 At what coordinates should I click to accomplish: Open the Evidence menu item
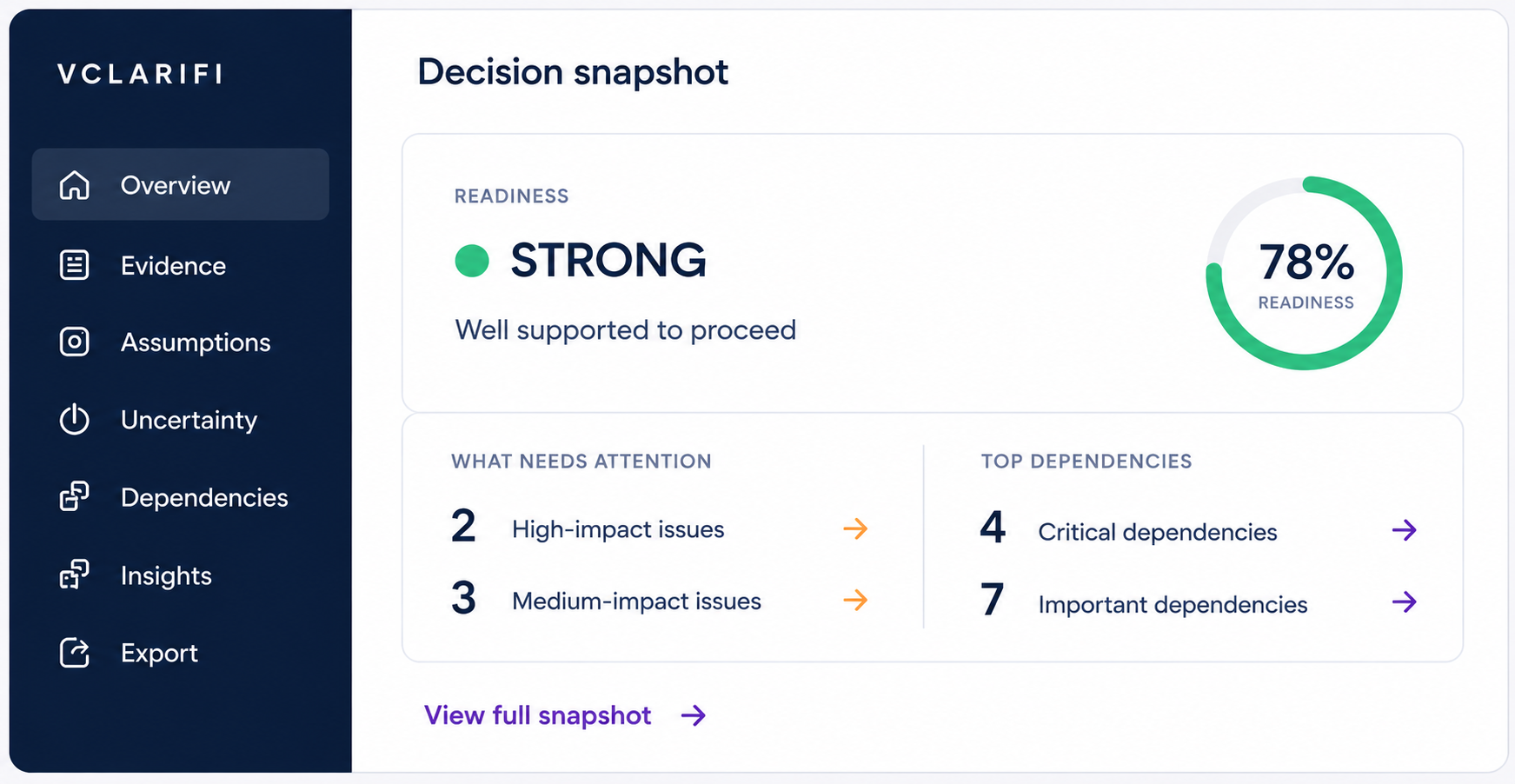[x=181, y=265]
